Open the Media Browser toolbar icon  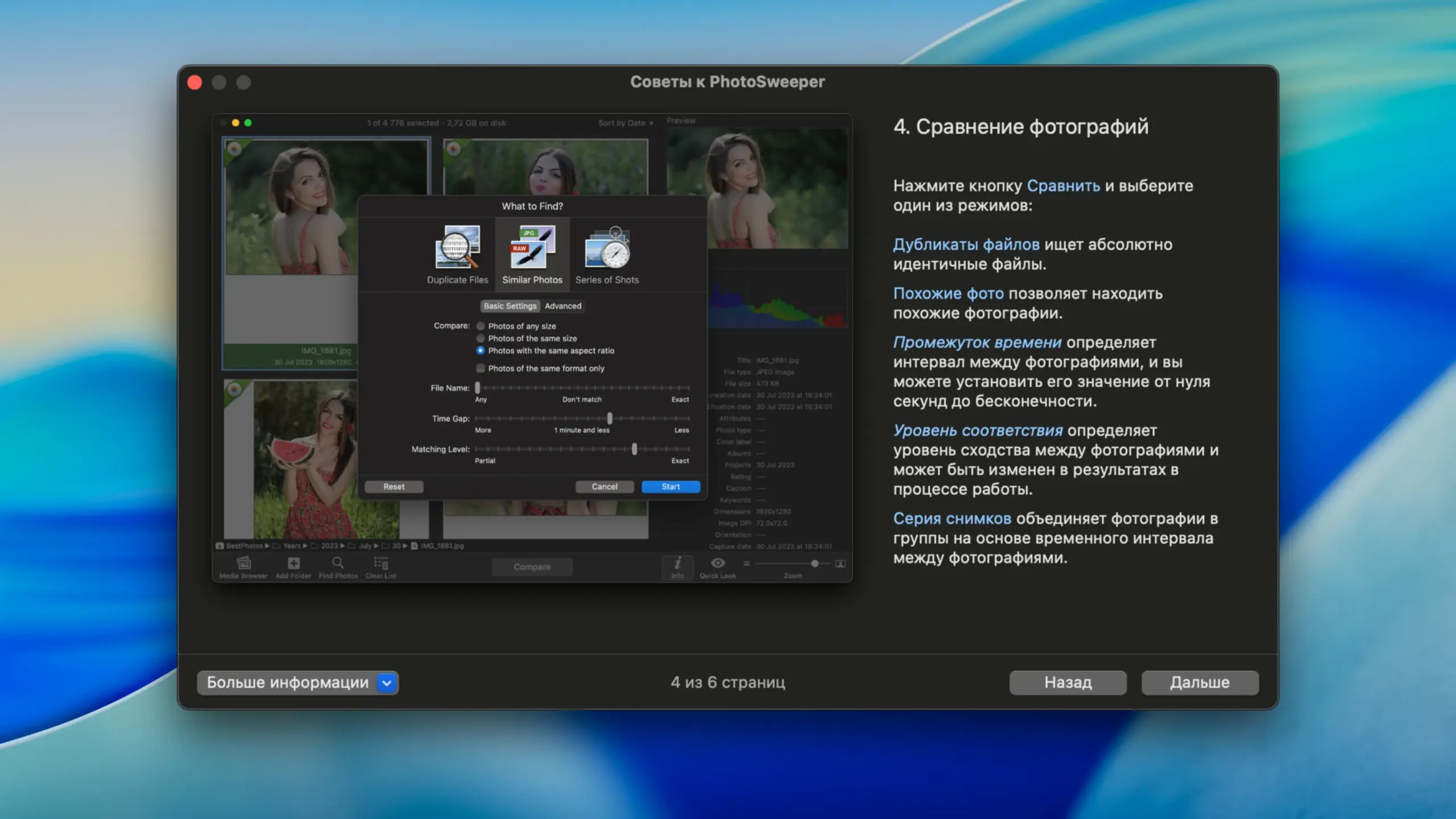click(243, 563)
